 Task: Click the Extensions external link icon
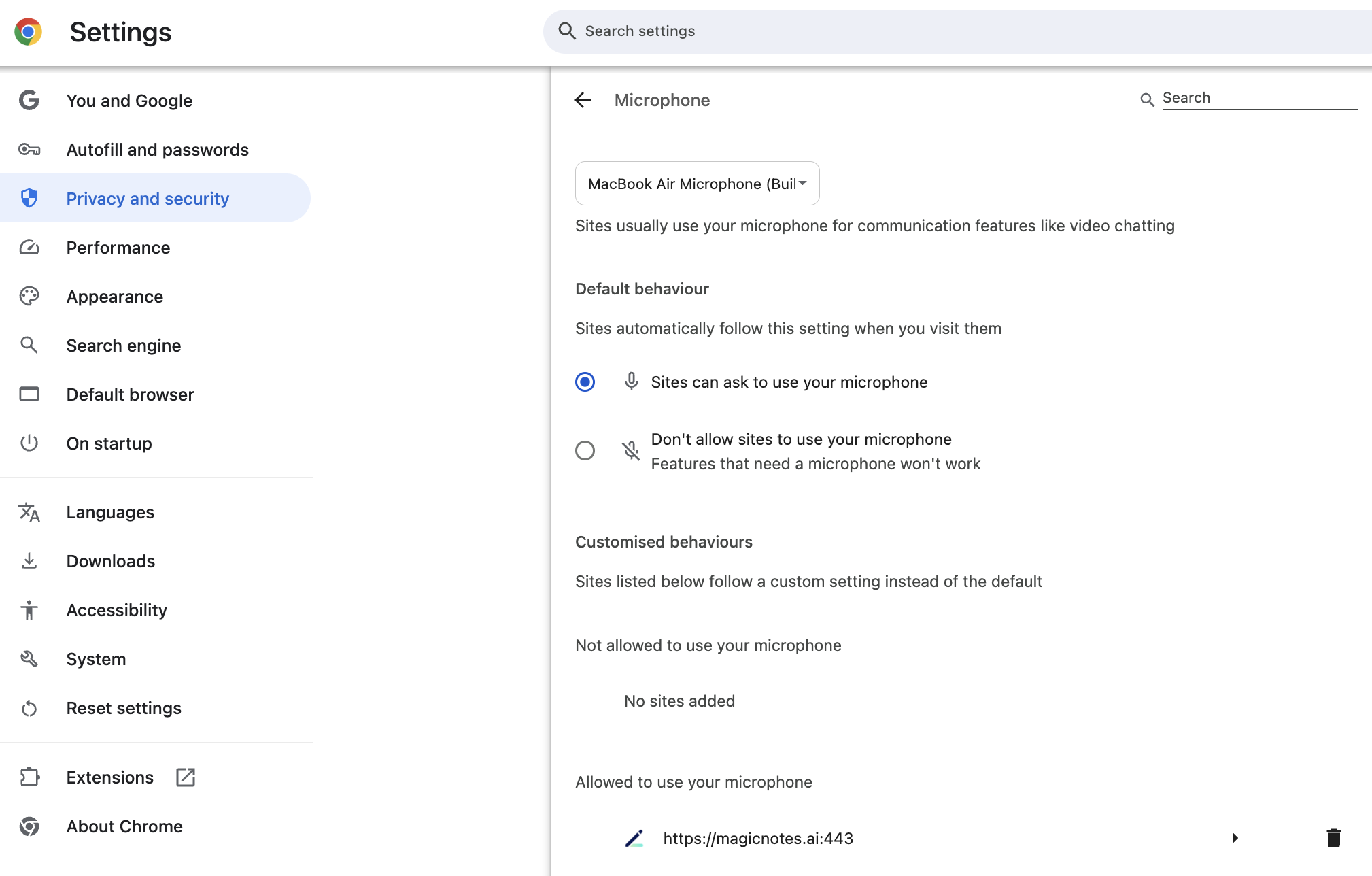(x=186, y=777)
